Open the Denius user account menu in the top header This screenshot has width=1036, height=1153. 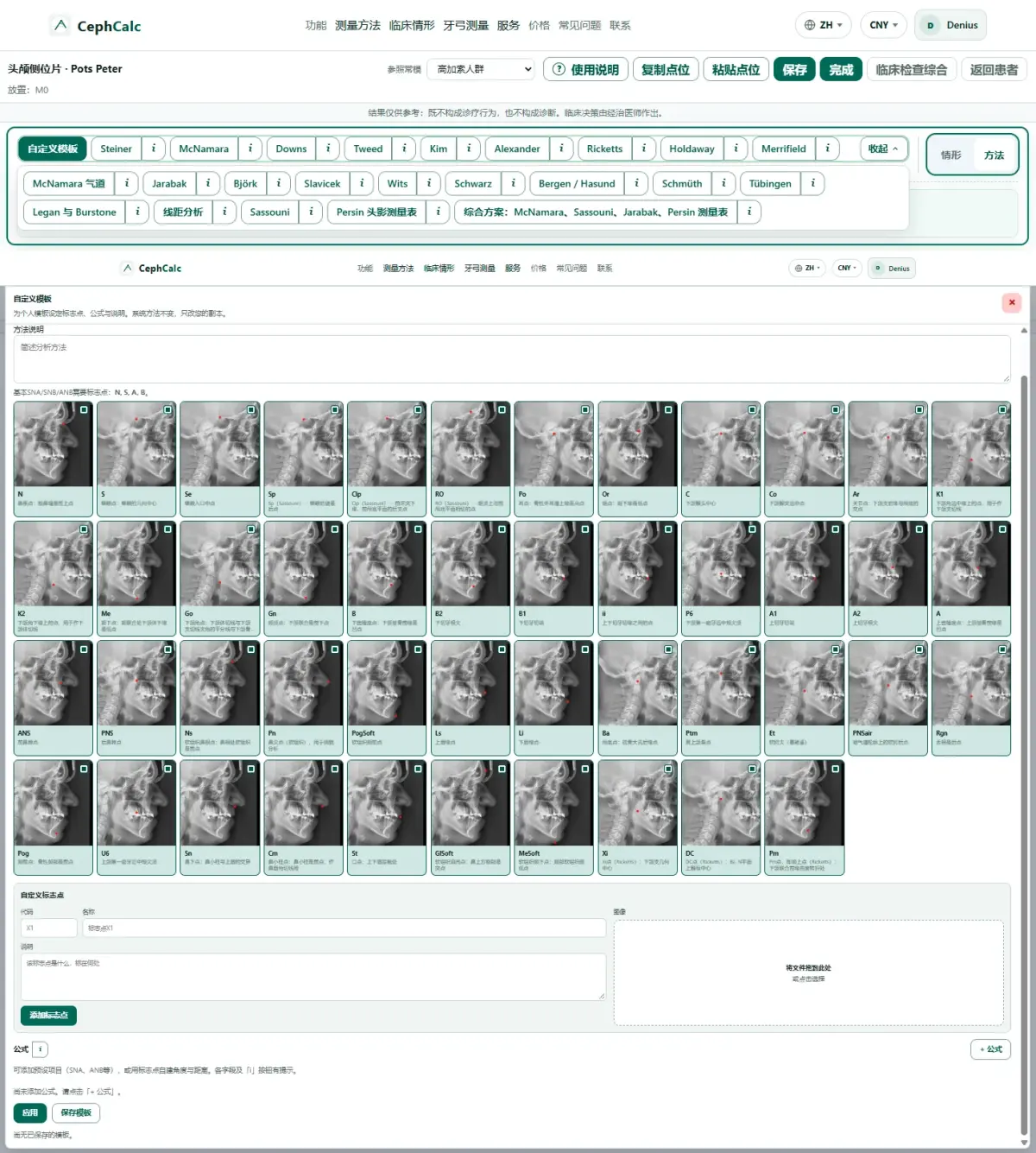[951, 25]
